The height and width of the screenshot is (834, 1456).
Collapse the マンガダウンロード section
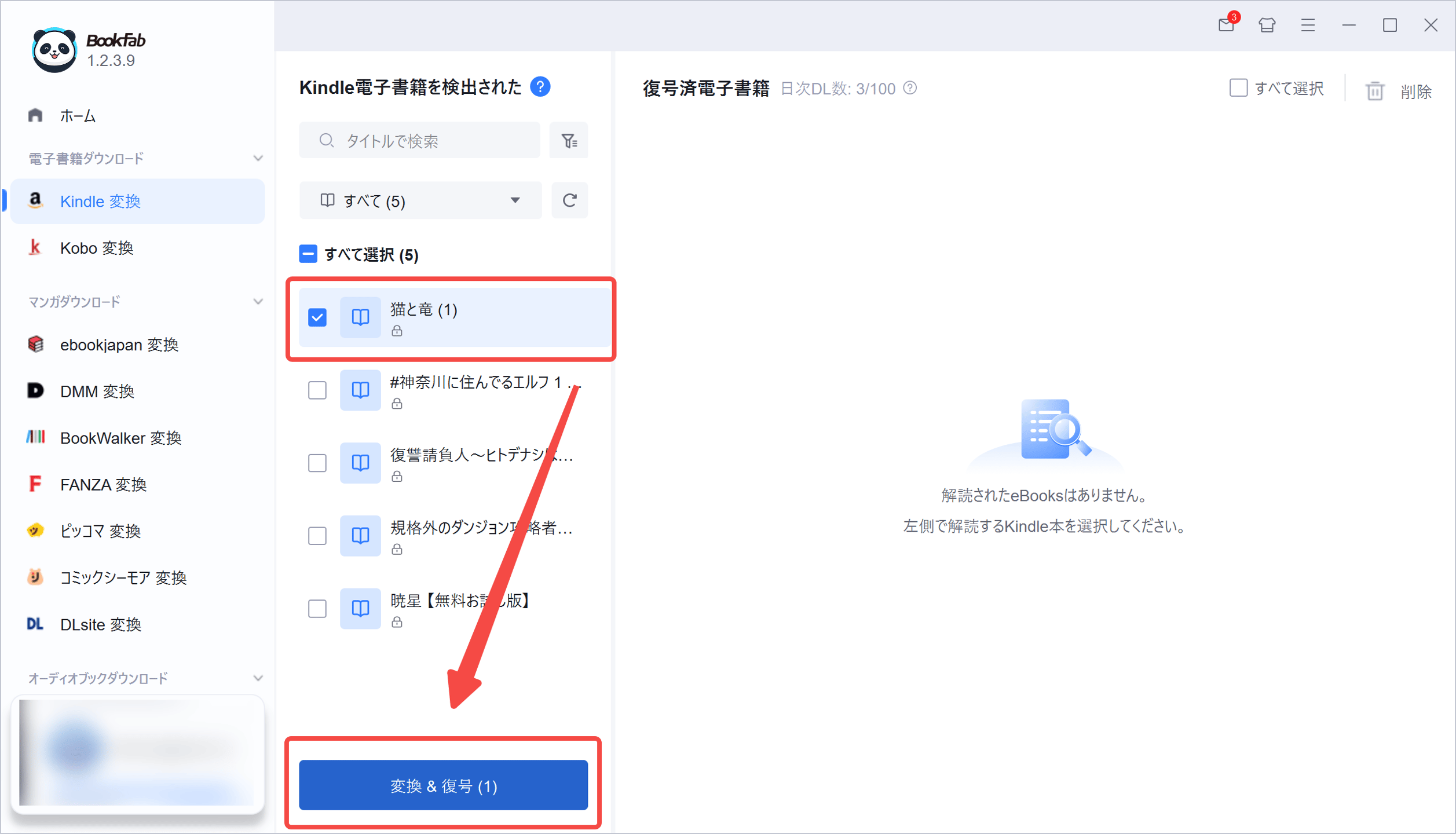click(258, 301)
